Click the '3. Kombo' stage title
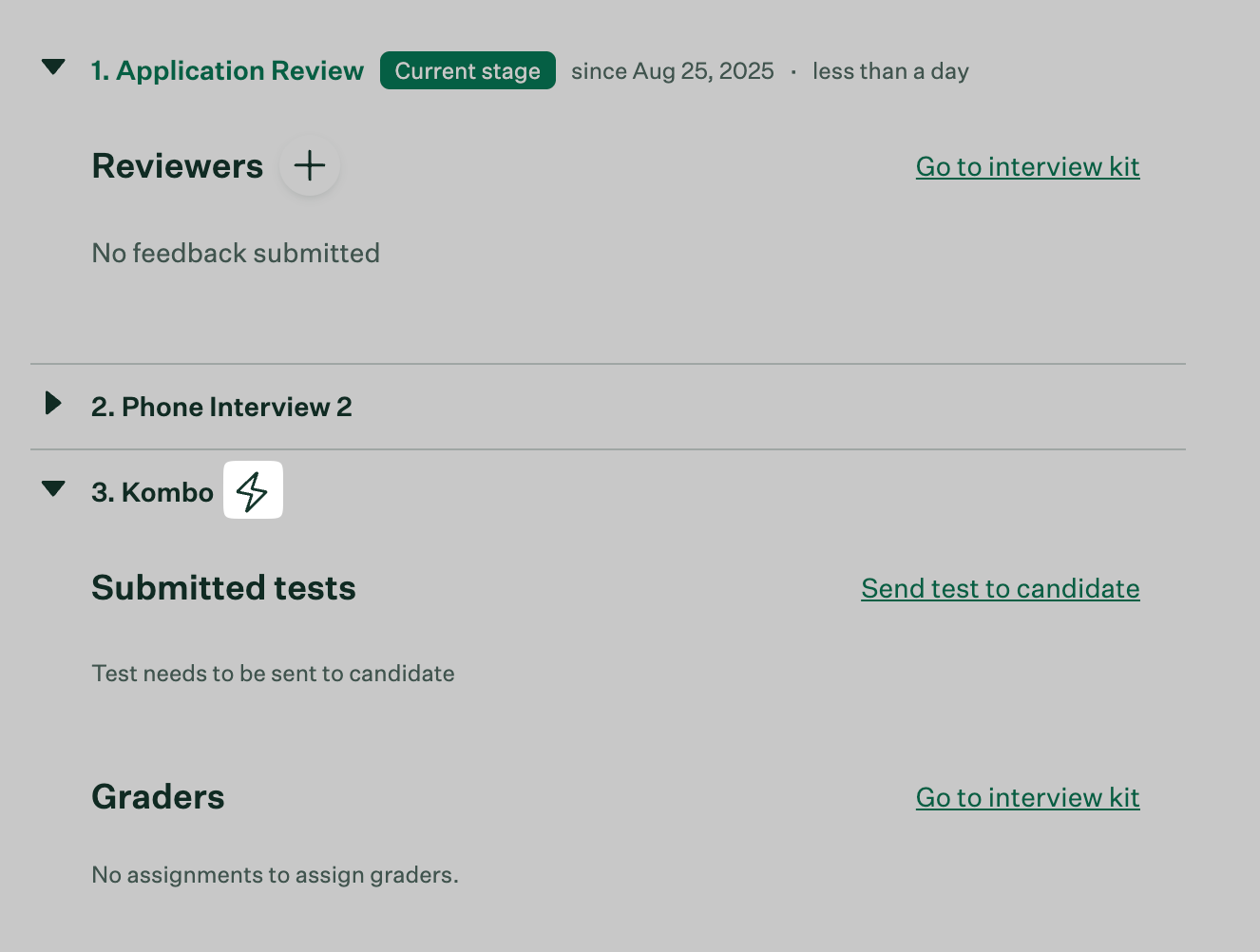This screenshot has height=952, width=1260. click(x=152, y=492)
